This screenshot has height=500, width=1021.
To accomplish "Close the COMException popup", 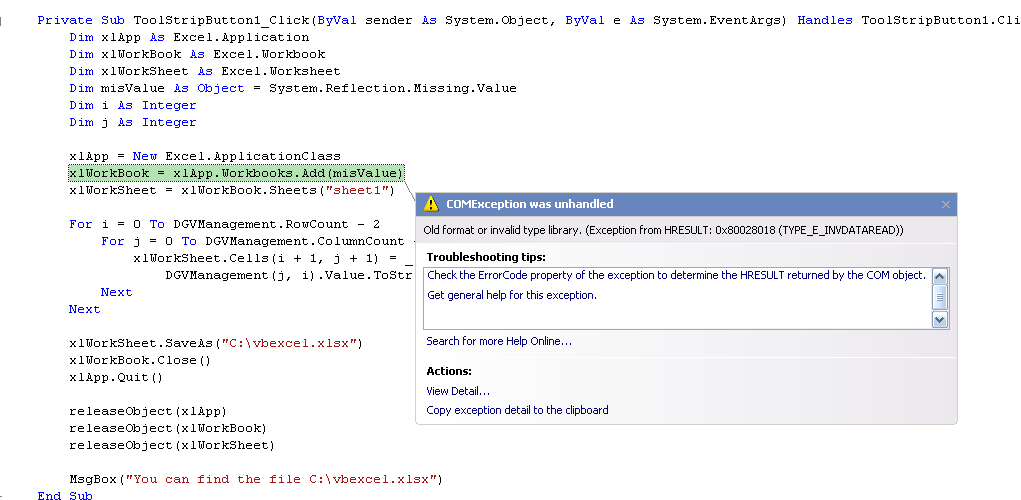I will tap(945, 204).
